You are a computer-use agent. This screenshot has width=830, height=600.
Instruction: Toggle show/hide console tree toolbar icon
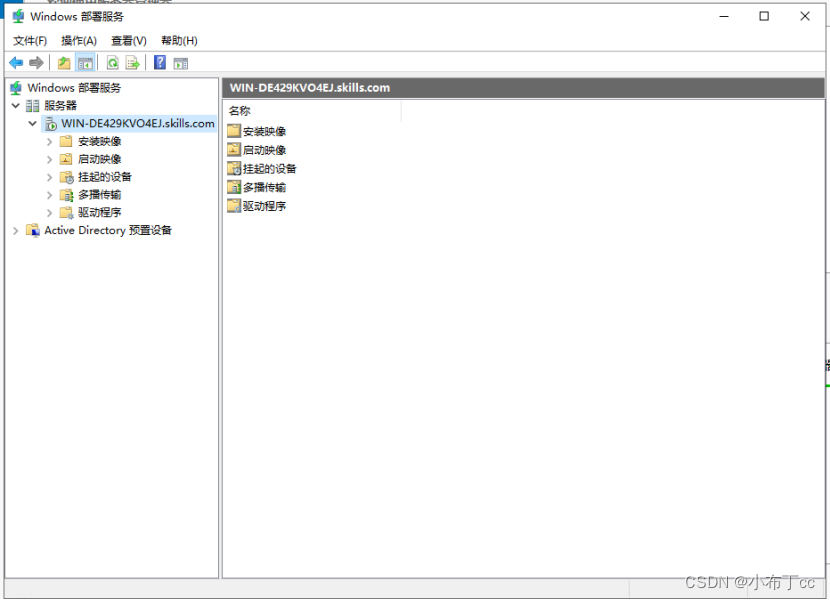[85, 63]
